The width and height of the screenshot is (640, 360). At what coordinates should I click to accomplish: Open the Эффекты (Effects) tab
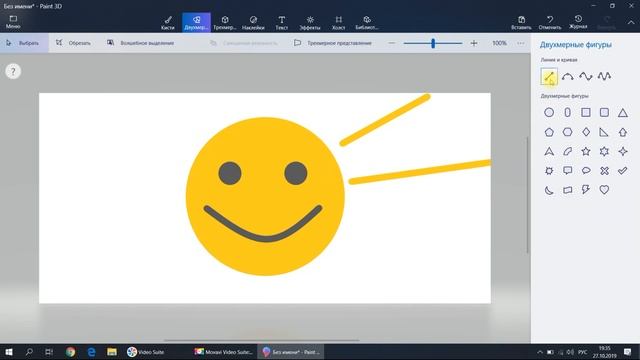(x=310, y=22)
